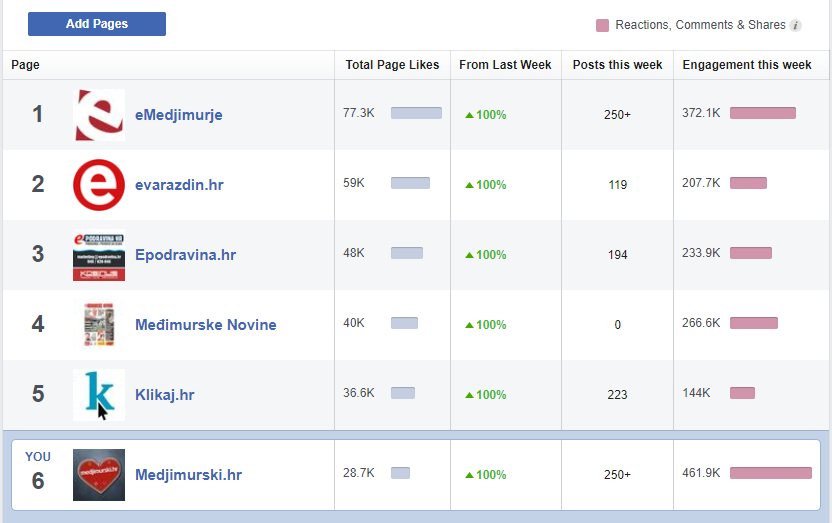
Task: Click the 194 posts value
Action: tap(617, 255)
